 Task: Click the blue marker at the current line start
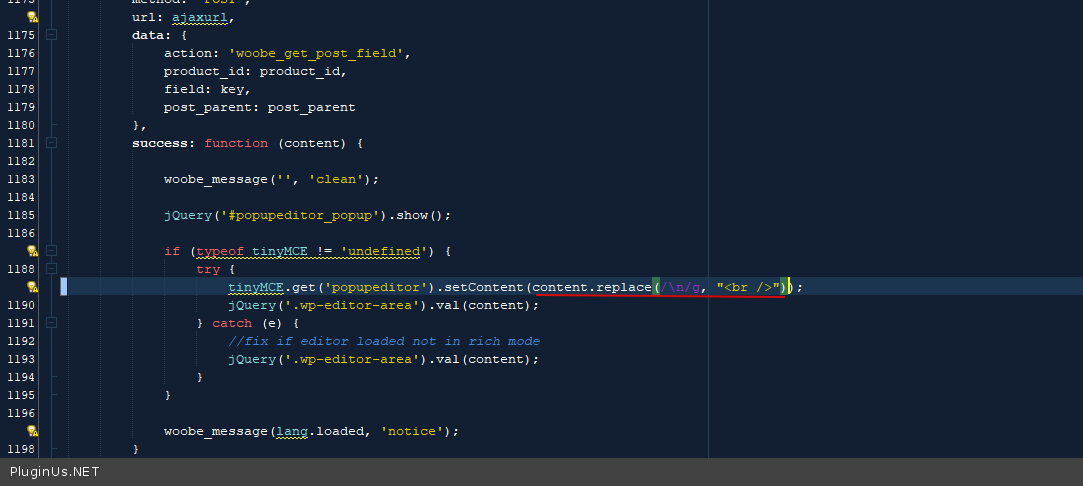[x=64, y=287]
